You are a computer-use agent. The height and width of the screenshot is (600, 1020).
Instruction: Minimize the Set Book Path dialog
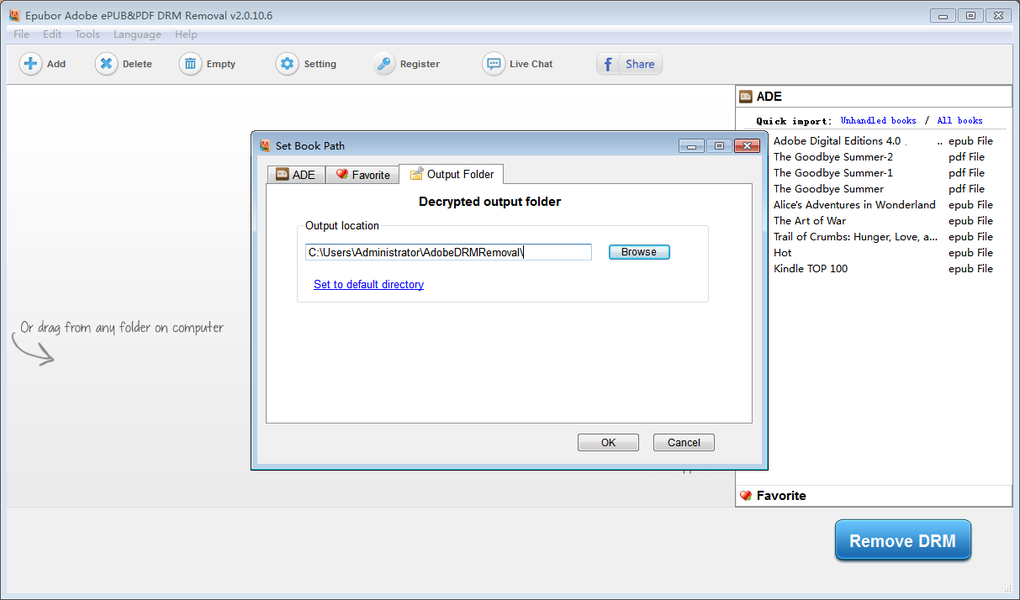point(691,146)
